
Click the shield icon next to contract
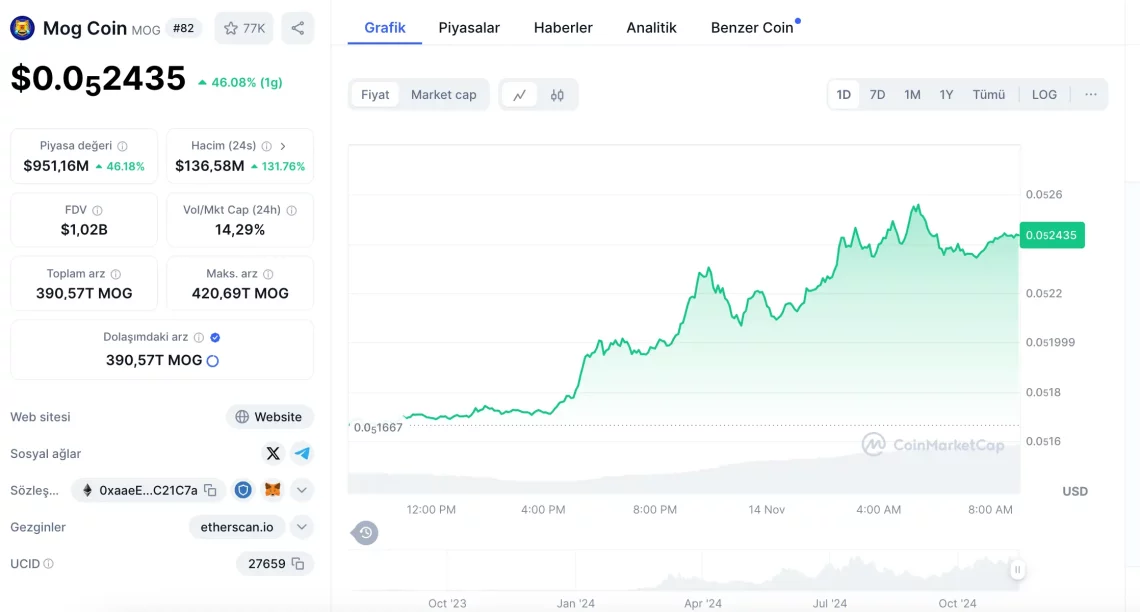[x=243, y=490]
